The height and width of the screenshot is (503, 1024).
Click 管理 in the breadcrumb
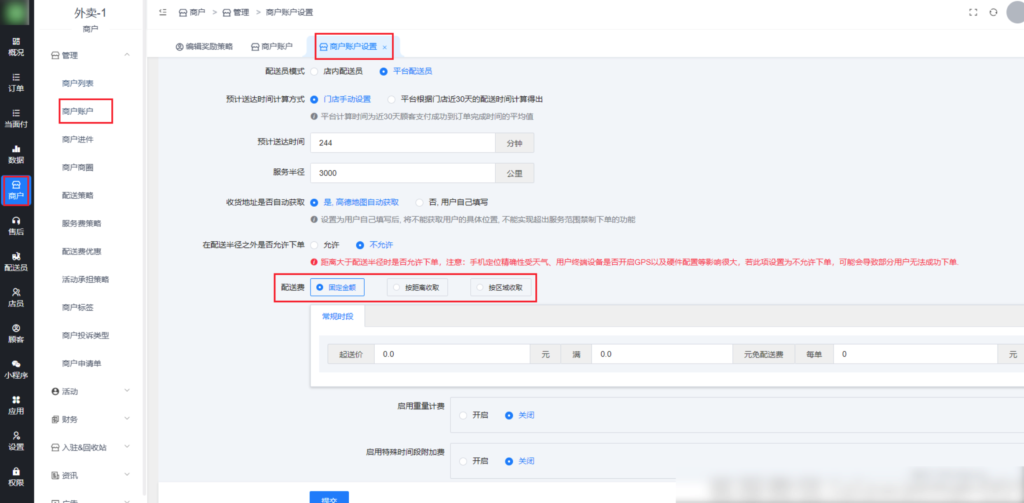[x=236, y=12]
